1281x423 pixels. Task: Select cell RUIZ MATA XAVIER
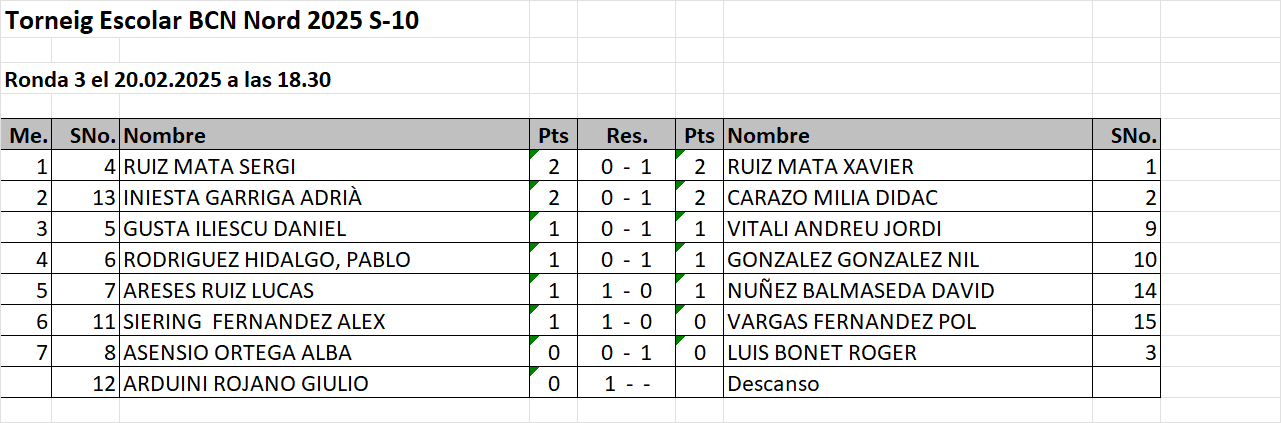[907, 167]
